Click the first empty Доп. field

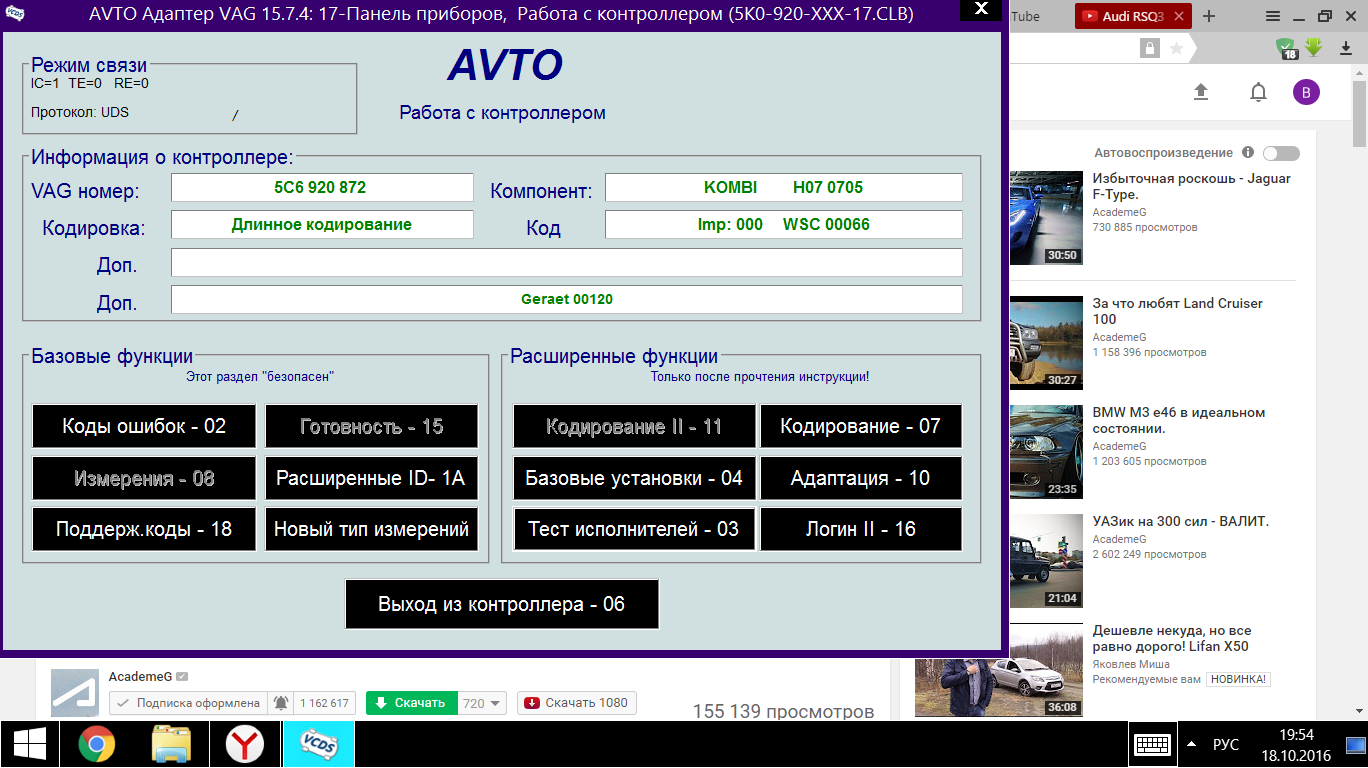click(x=566, y=262)
